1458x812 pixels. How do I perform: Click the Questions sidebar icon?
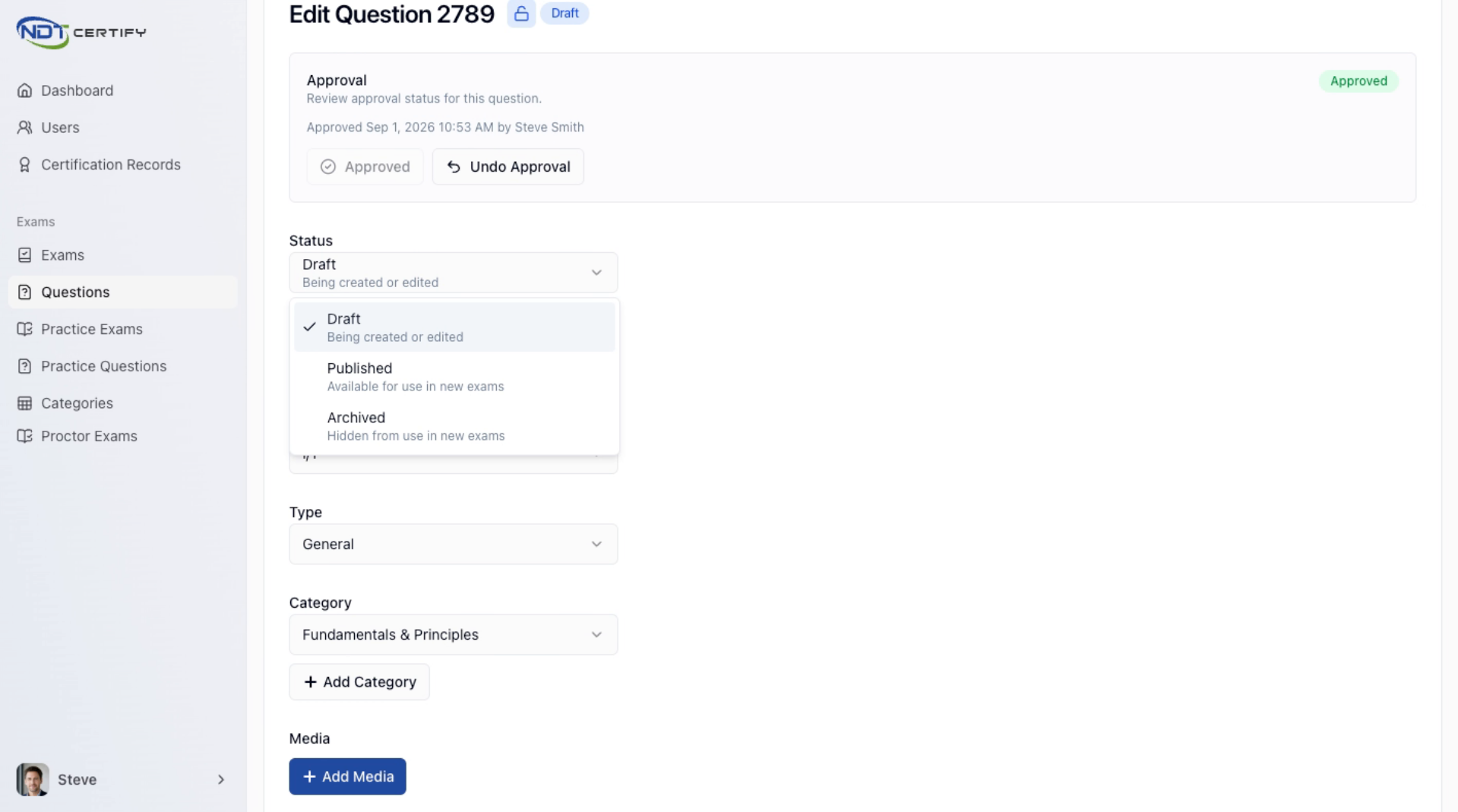25,292
